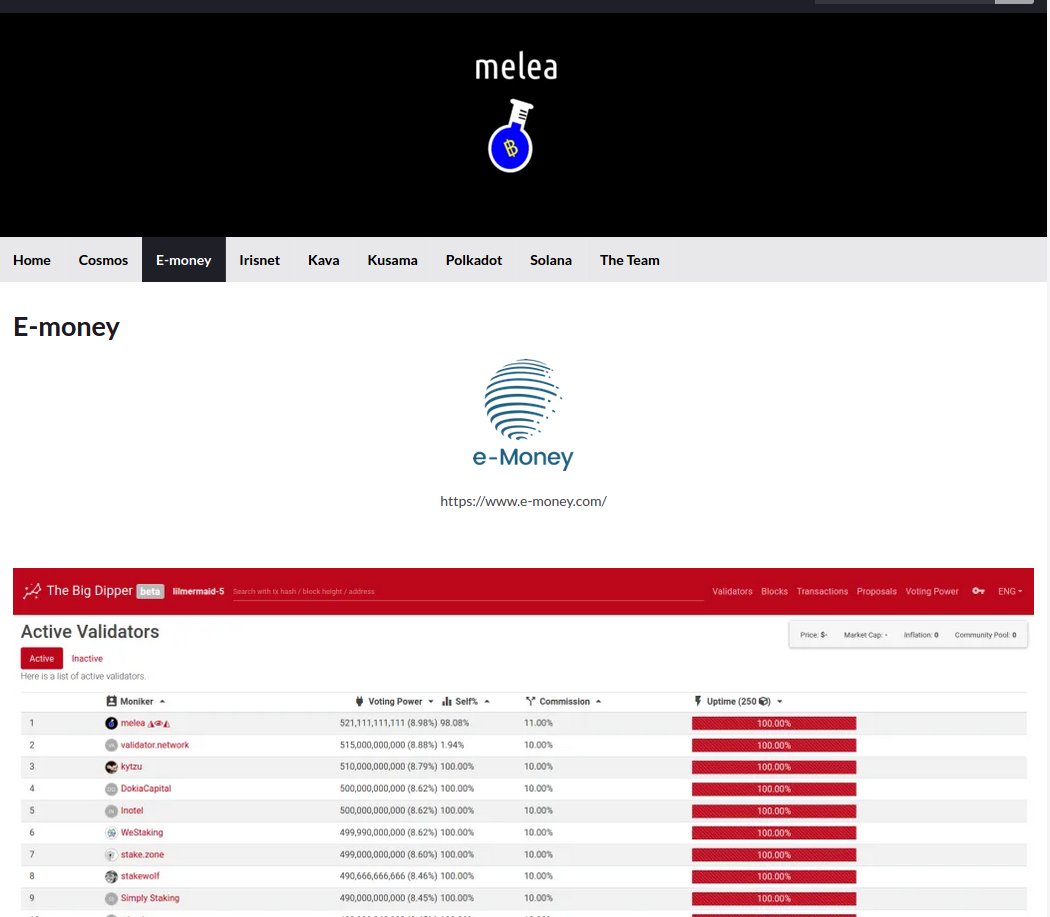Click the Community Pool stat
Viewport: 1050px width, 917px height.
985,635
